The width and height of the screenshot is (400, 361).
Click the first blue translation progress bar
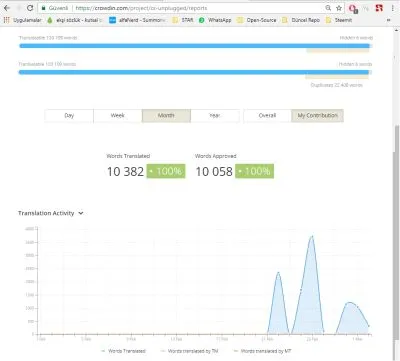coord(195,46)
